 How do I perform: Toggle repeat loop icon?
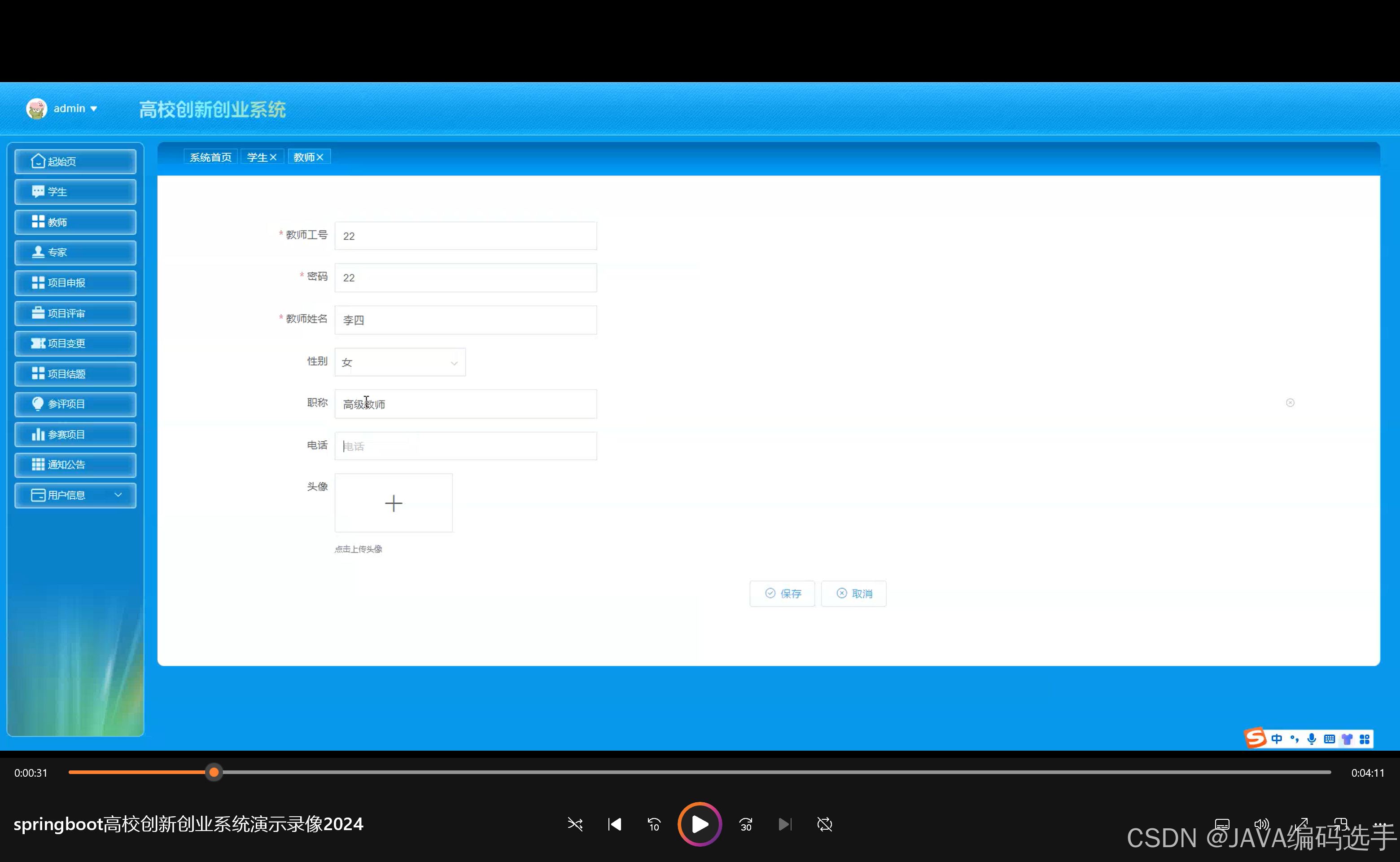(x=824, y=824)
